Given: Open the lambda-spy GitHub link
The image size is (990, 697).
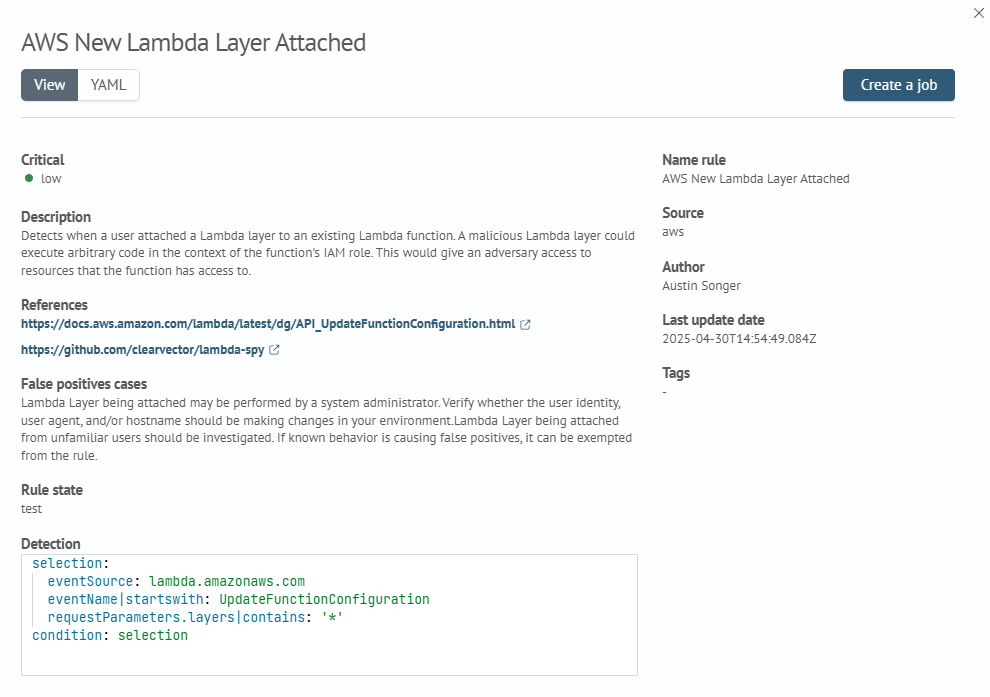Looking at the screenshot, I should tap(143, 350).
